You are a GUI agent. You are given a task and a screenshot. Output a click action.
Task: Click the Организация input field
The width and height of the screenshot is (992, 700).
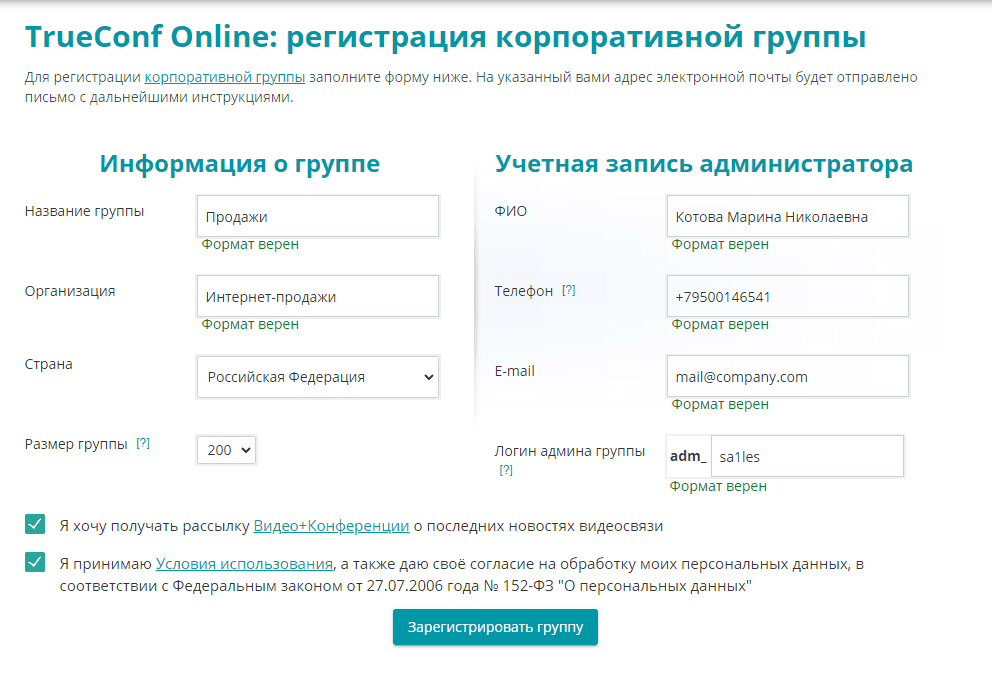pos(318,296)
